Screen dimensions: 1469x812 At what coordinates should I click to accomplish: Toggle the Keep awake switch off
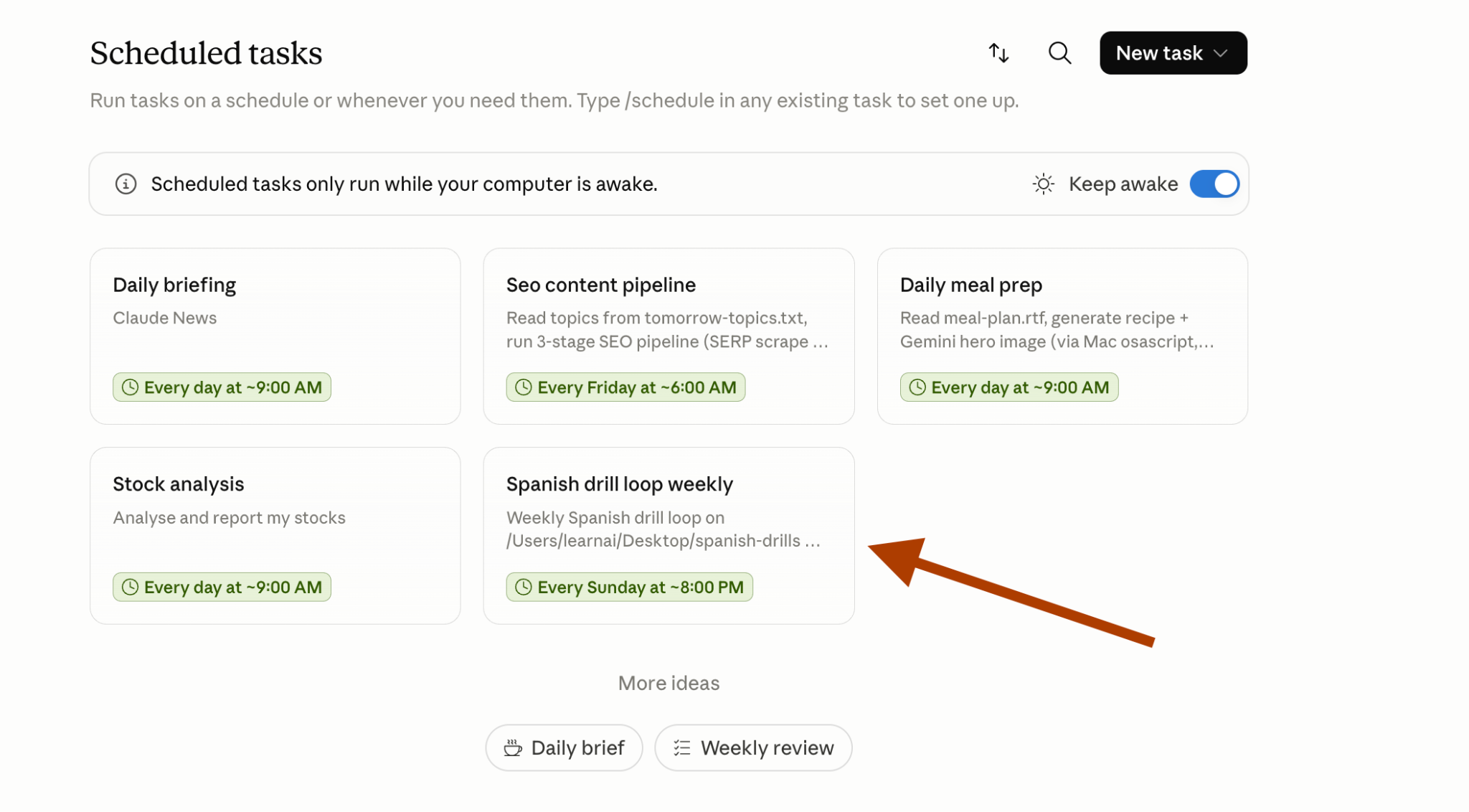tap(1214, 184)
